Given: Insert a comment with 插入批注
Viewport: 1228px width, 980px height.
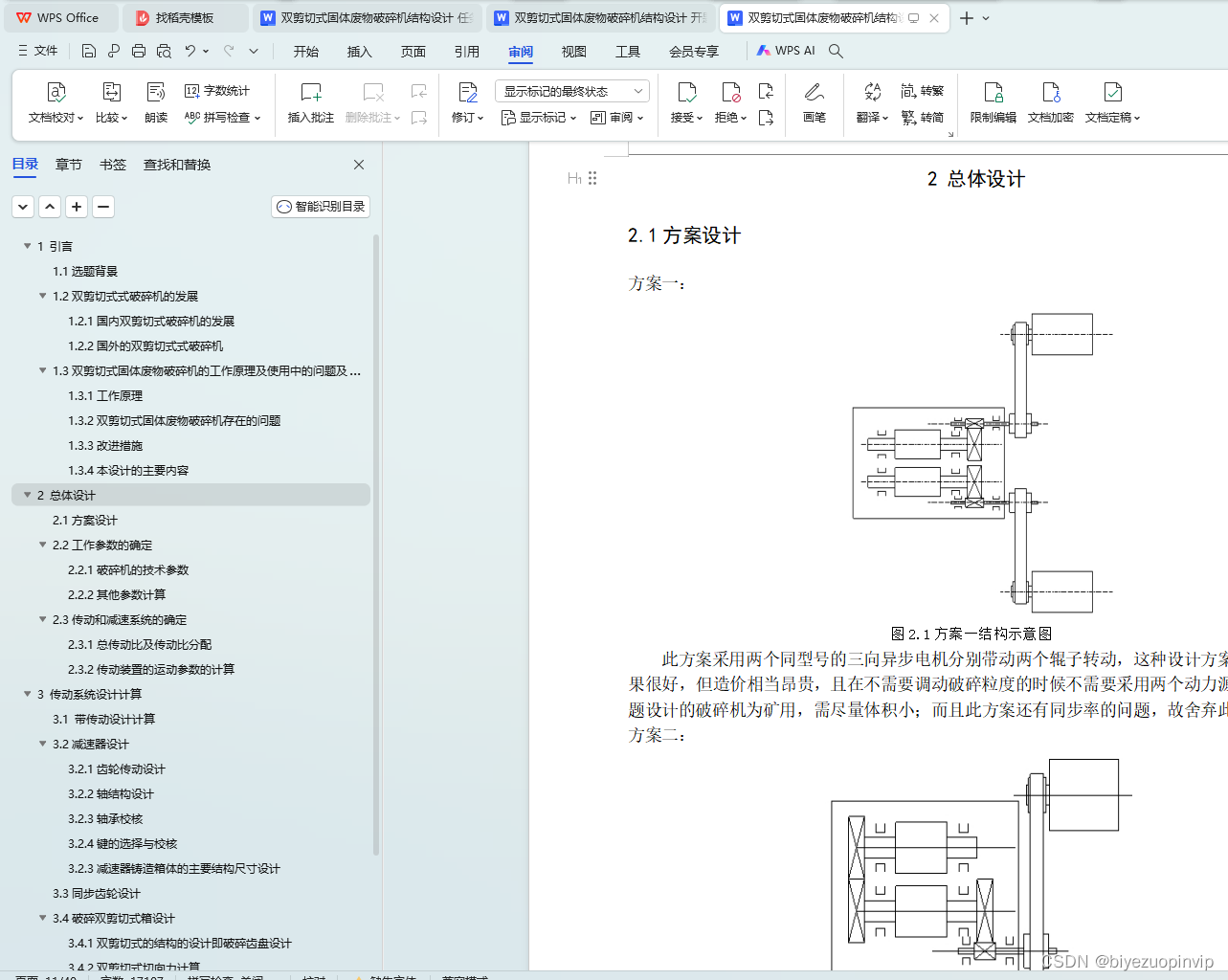Looking at the screenshot, I should coord(311,103).
